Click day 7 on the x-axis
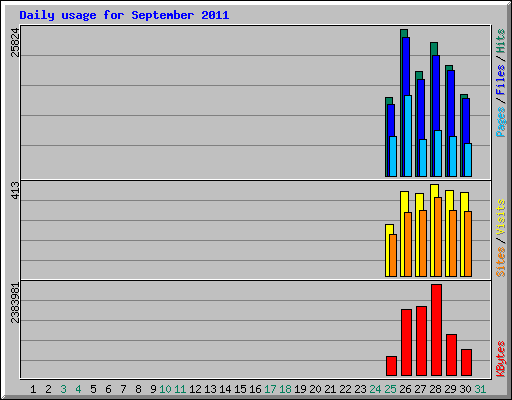The image size is (512, 400). [x=123, y=389]
